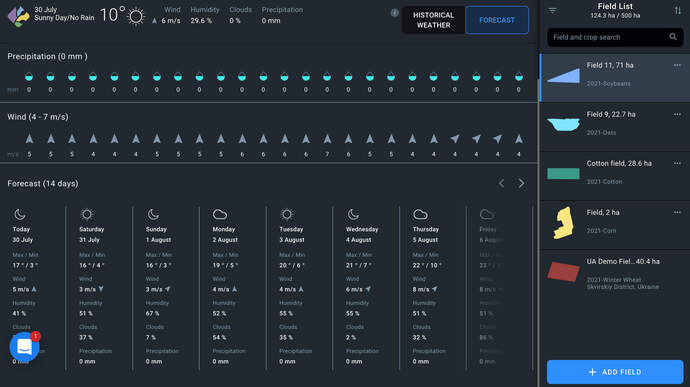Open the field list filter icon

pyautogui.click(x=553, y=11)
